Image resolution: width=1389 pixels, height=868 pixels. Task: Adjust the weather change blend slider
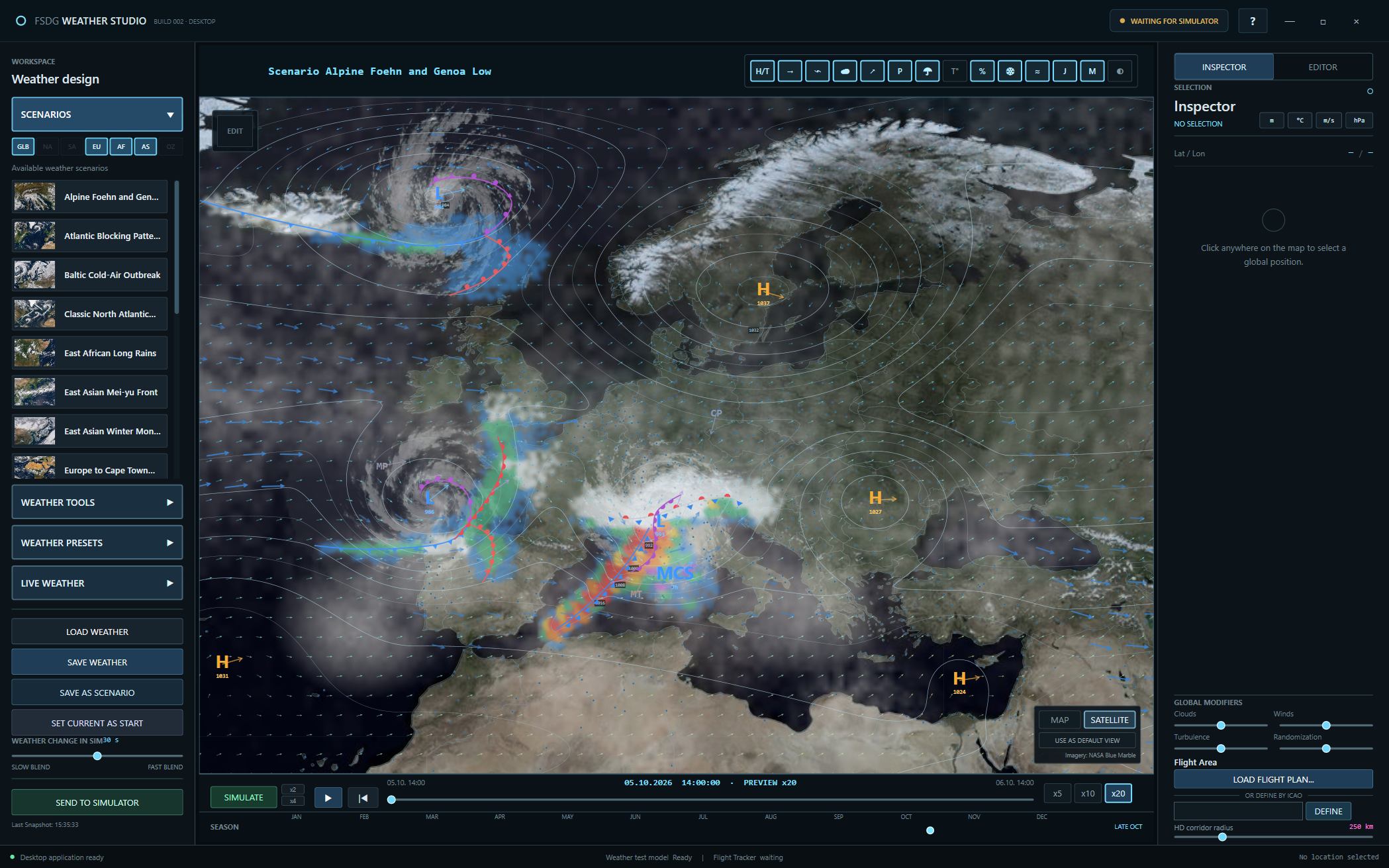[97, 756]
